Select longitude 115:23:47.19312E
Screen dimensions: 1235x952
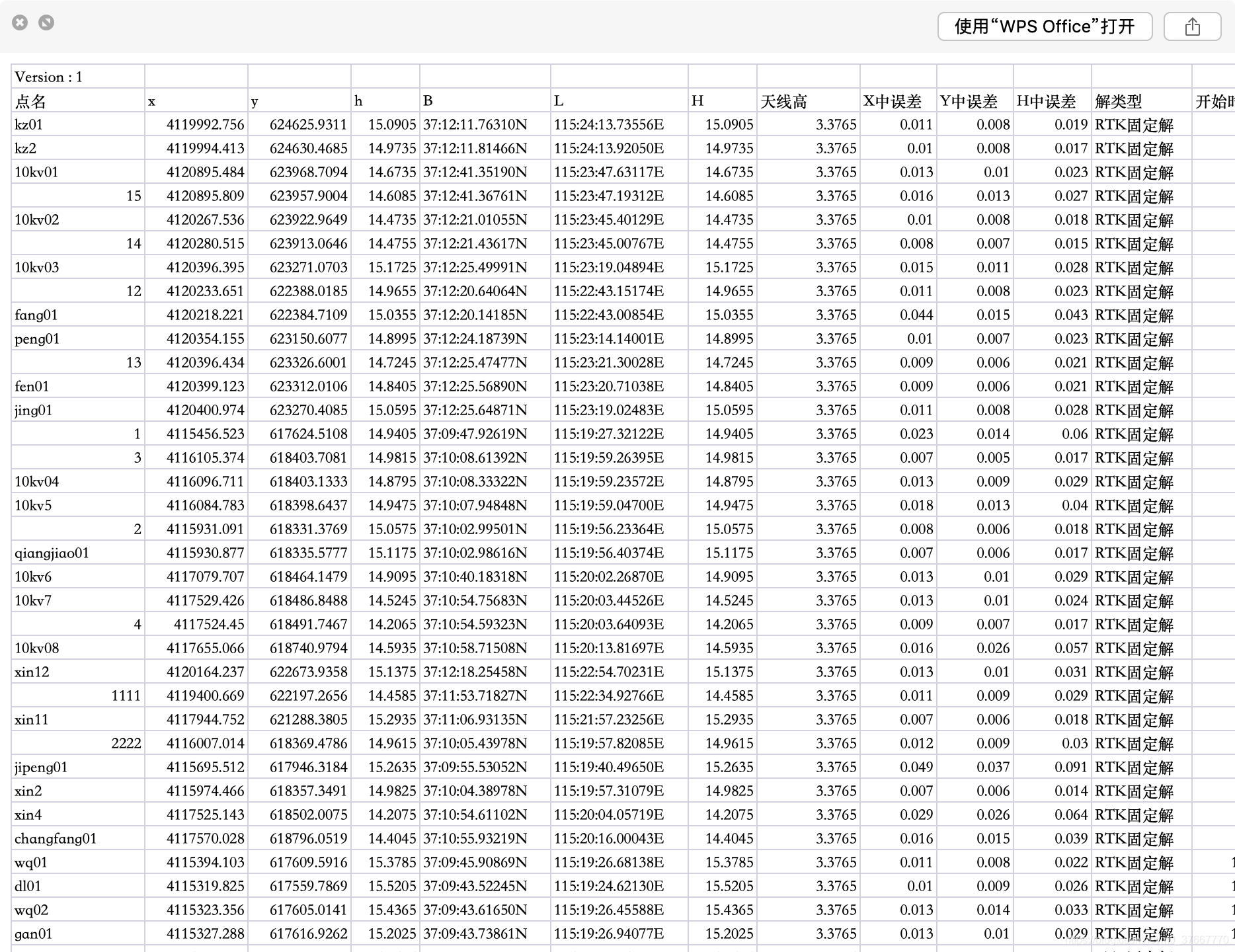[x=619, y=196]
